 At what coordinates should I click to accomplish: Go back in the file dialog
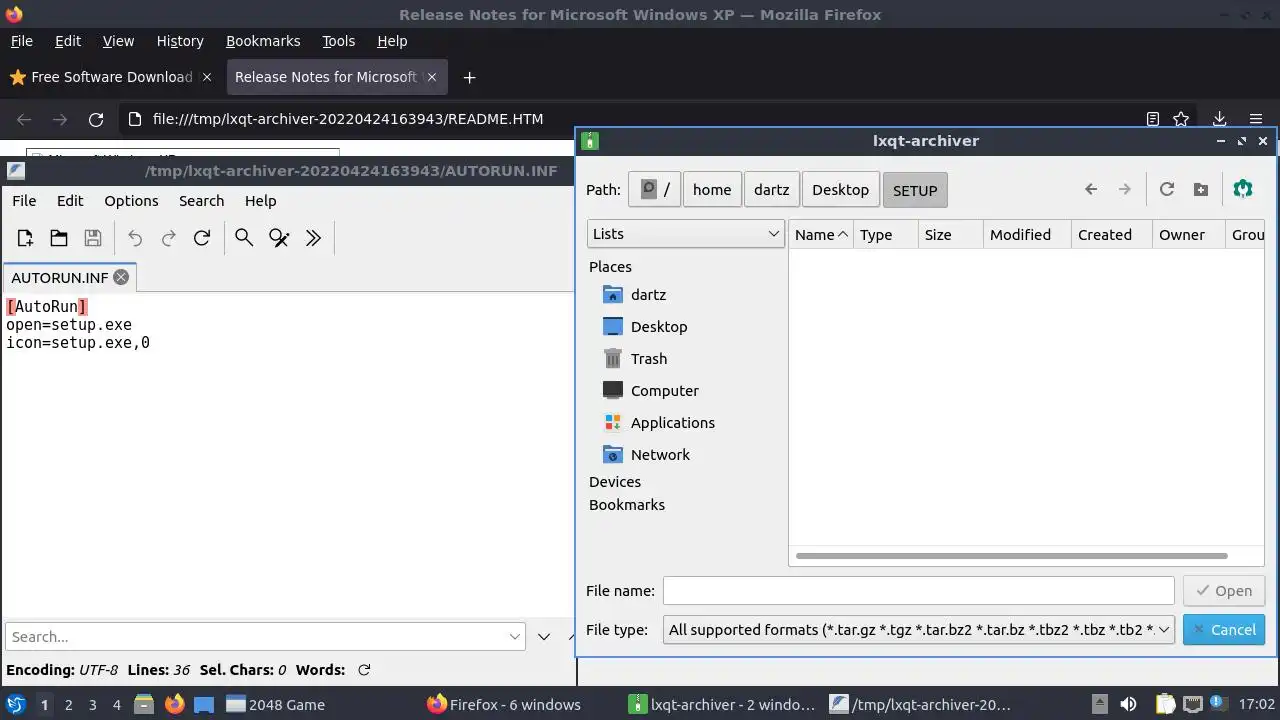click(1091, 189)
